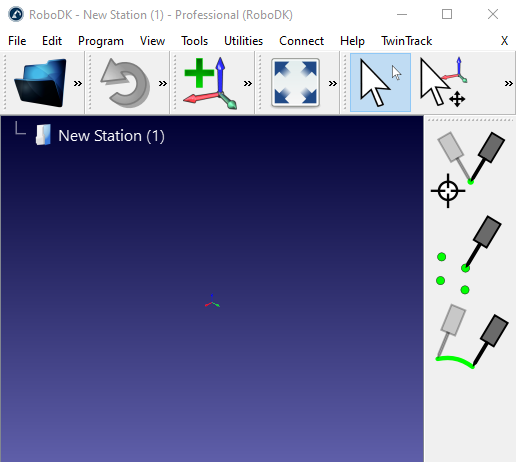516x462 pixels.
Task: Open the Help menu
Action: (352, 41)
